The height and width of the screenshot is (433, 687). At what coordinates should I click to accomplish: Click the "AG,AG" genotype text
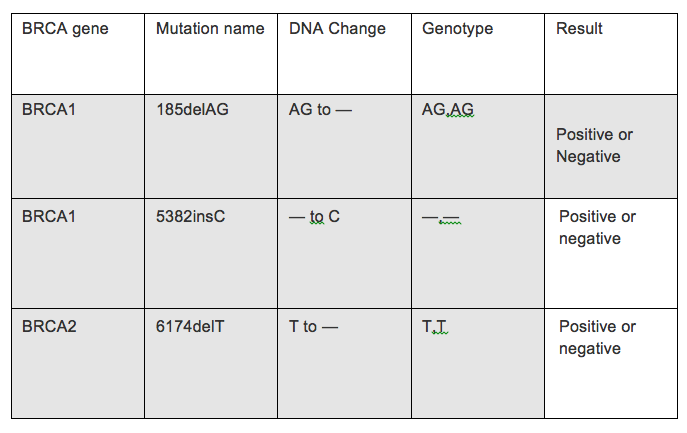click(x=447, y=110)
